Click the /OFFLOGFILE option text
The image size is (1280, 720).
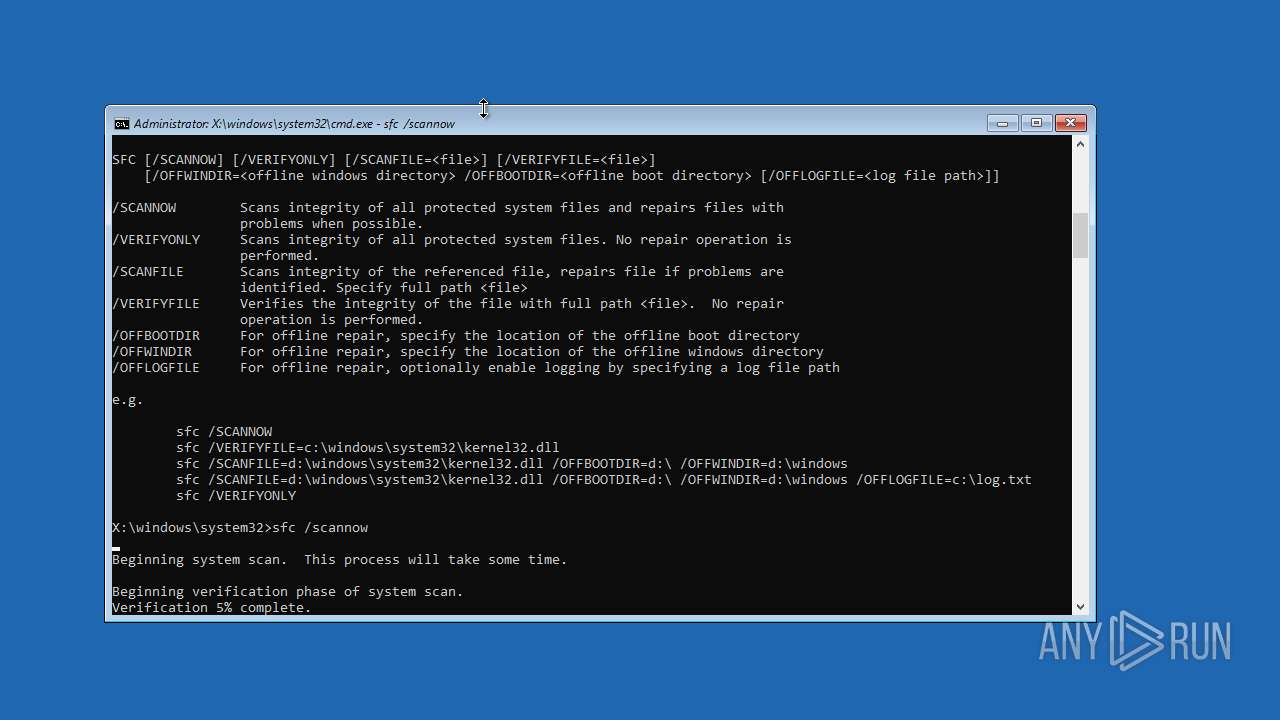[x=156, y=368]
